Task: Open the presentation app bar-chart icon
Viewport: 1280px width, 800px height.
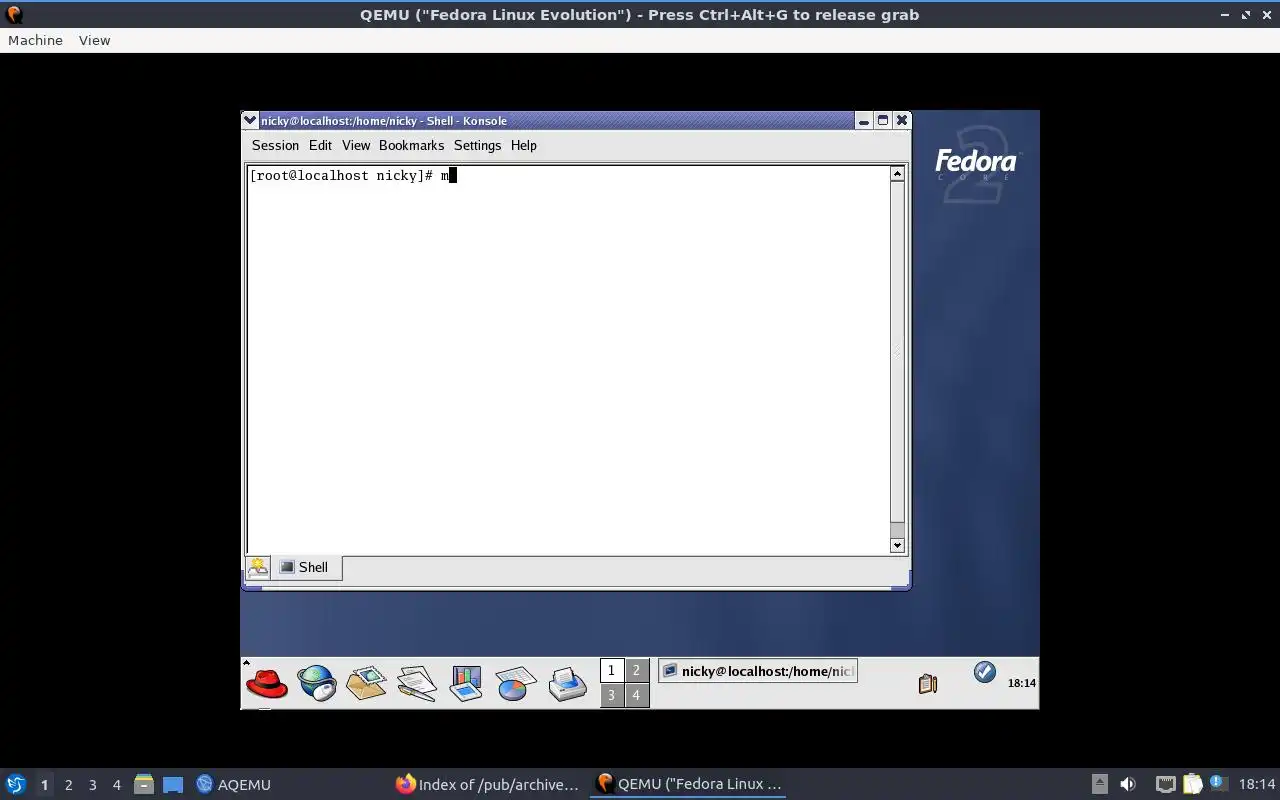Action: [466, 684]
